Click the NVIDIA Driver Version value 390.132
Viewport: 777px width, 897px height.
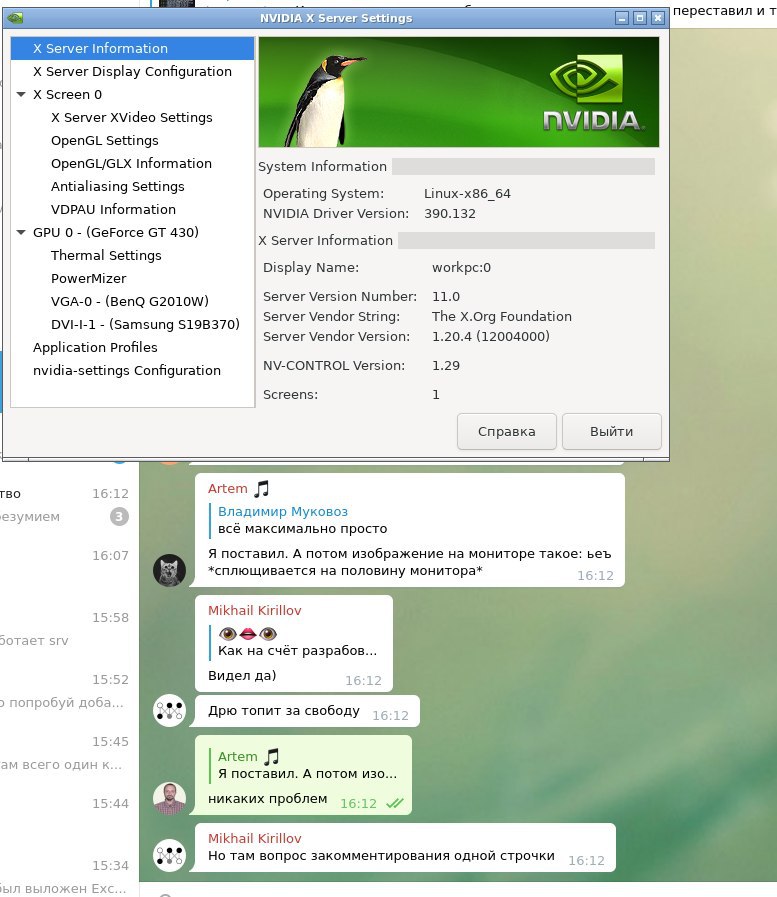[450, 213]
